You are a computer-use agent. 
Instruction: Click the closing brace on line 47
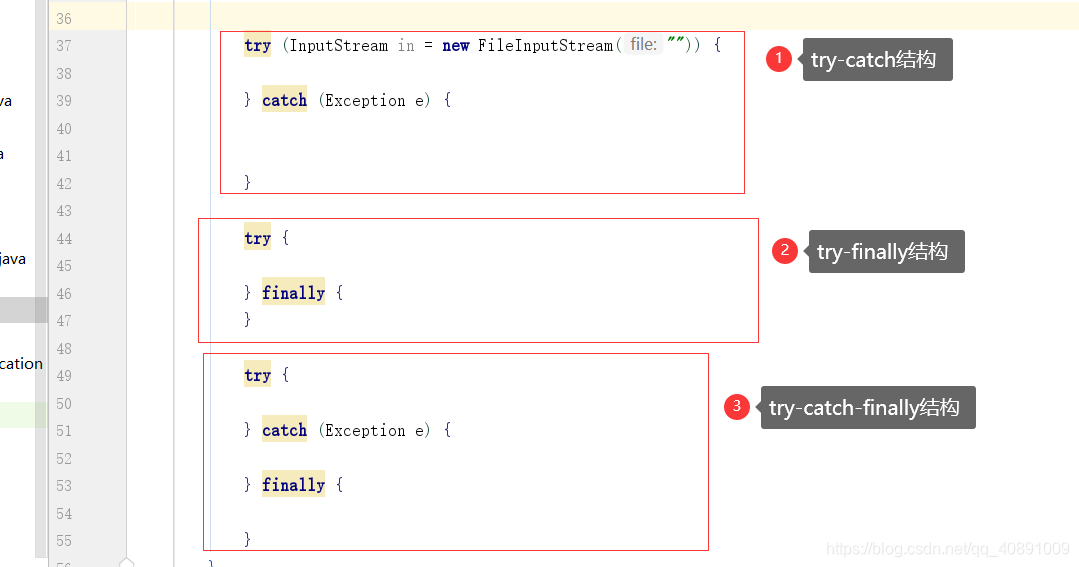tap(248, 319)
